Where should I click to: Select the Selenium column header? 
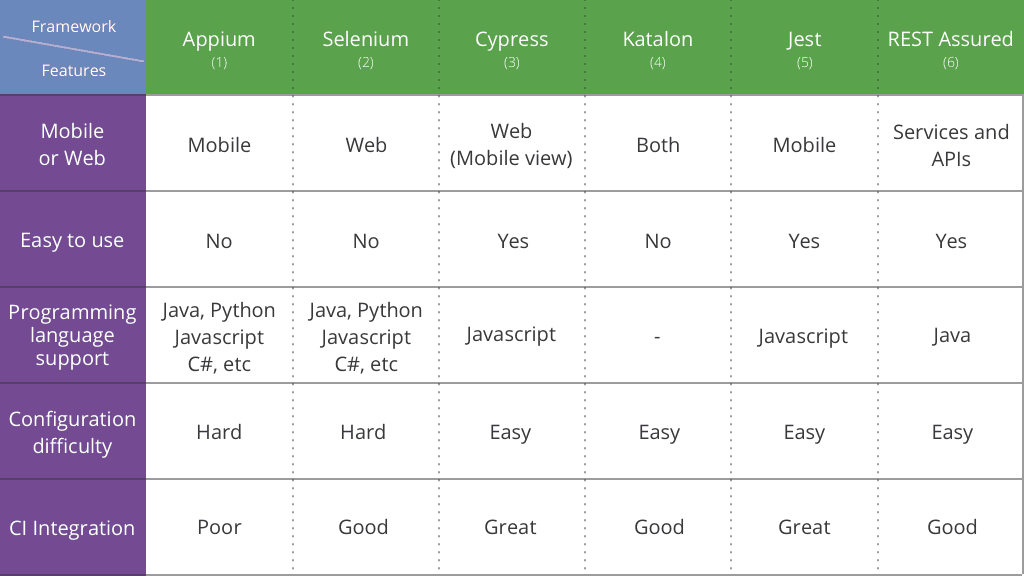click(366, 47)
